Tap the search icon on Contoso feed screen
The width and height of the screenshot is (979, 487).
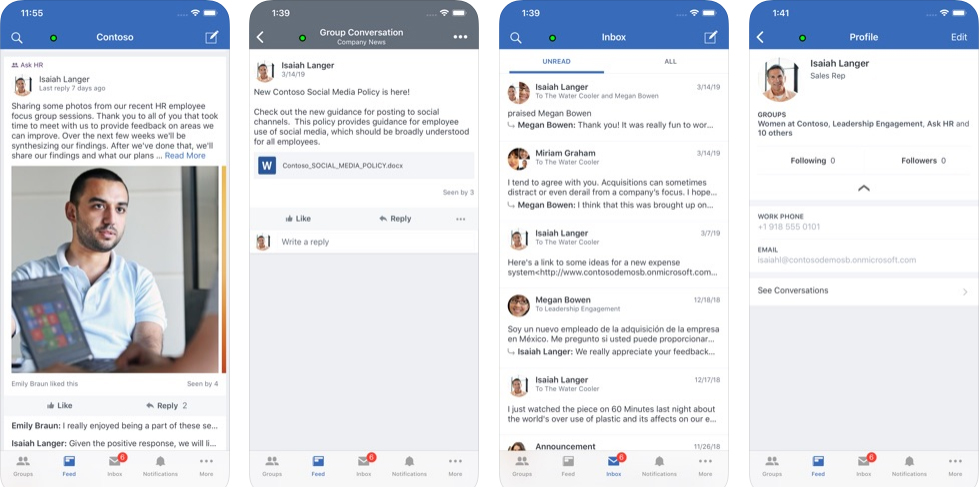tap(17, 38)
